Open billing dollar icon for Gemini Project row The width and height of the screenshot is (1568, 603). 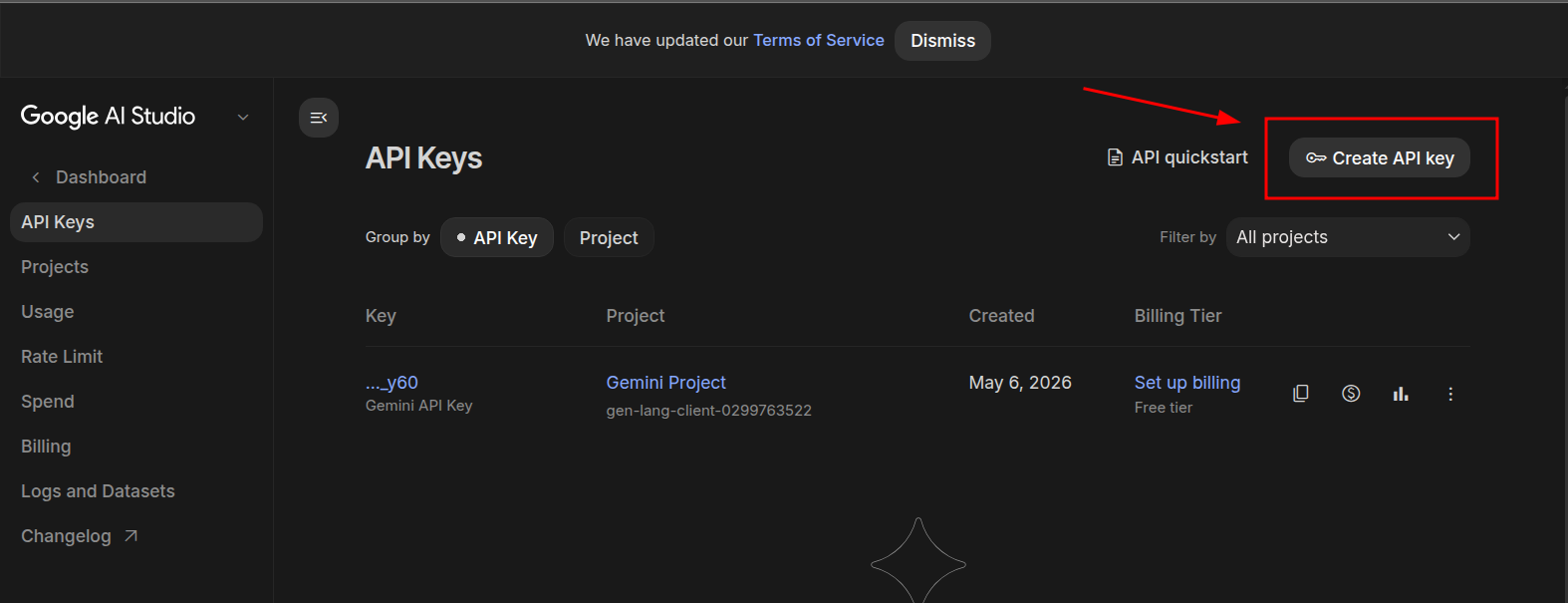pos(1351,394)
